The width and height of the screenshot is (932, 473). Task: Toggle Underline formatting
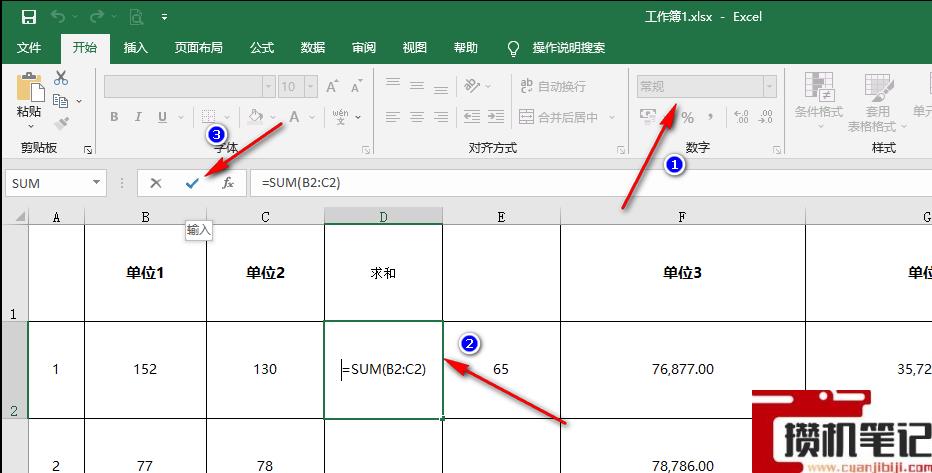point(162,117)
